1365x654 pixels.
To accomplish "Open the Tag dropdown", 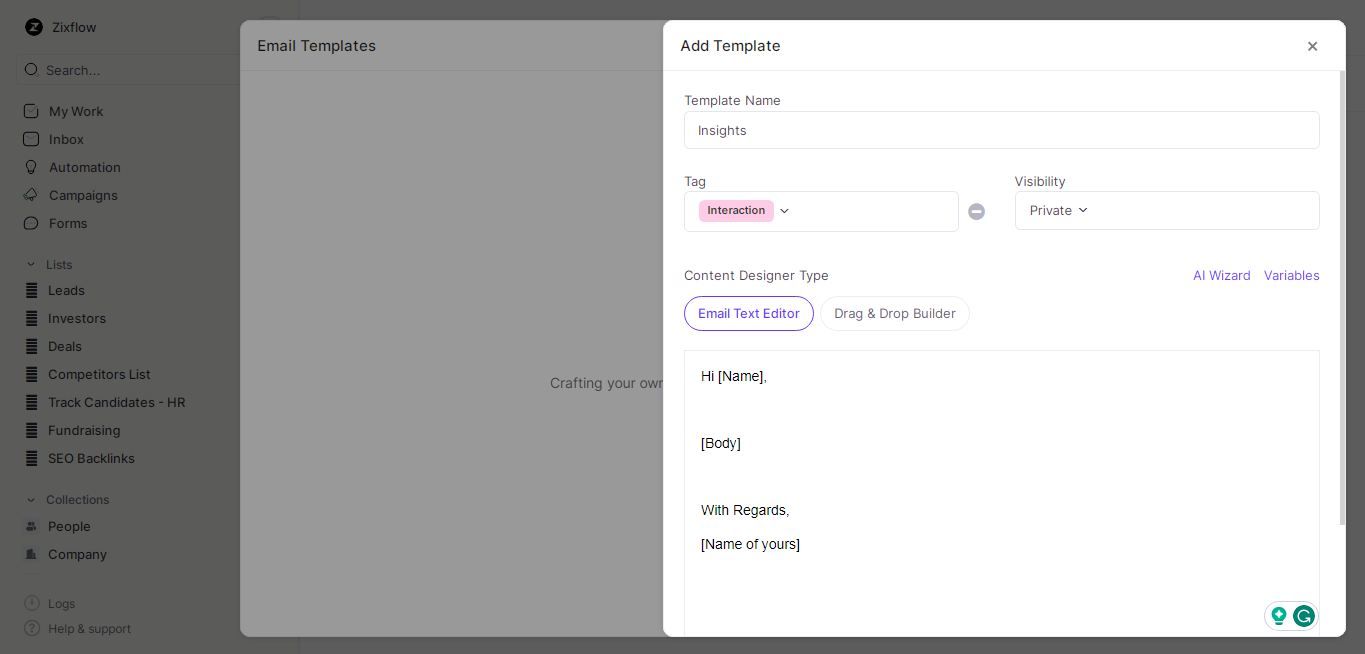I will 784,210.
